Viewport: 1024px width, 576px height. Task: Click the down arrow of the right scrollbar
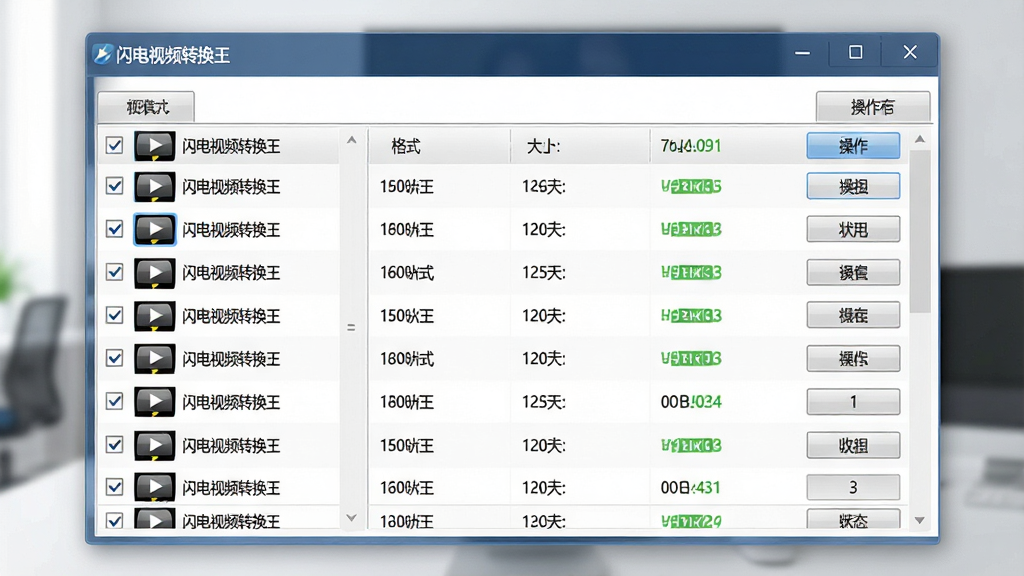coord(920,520)
